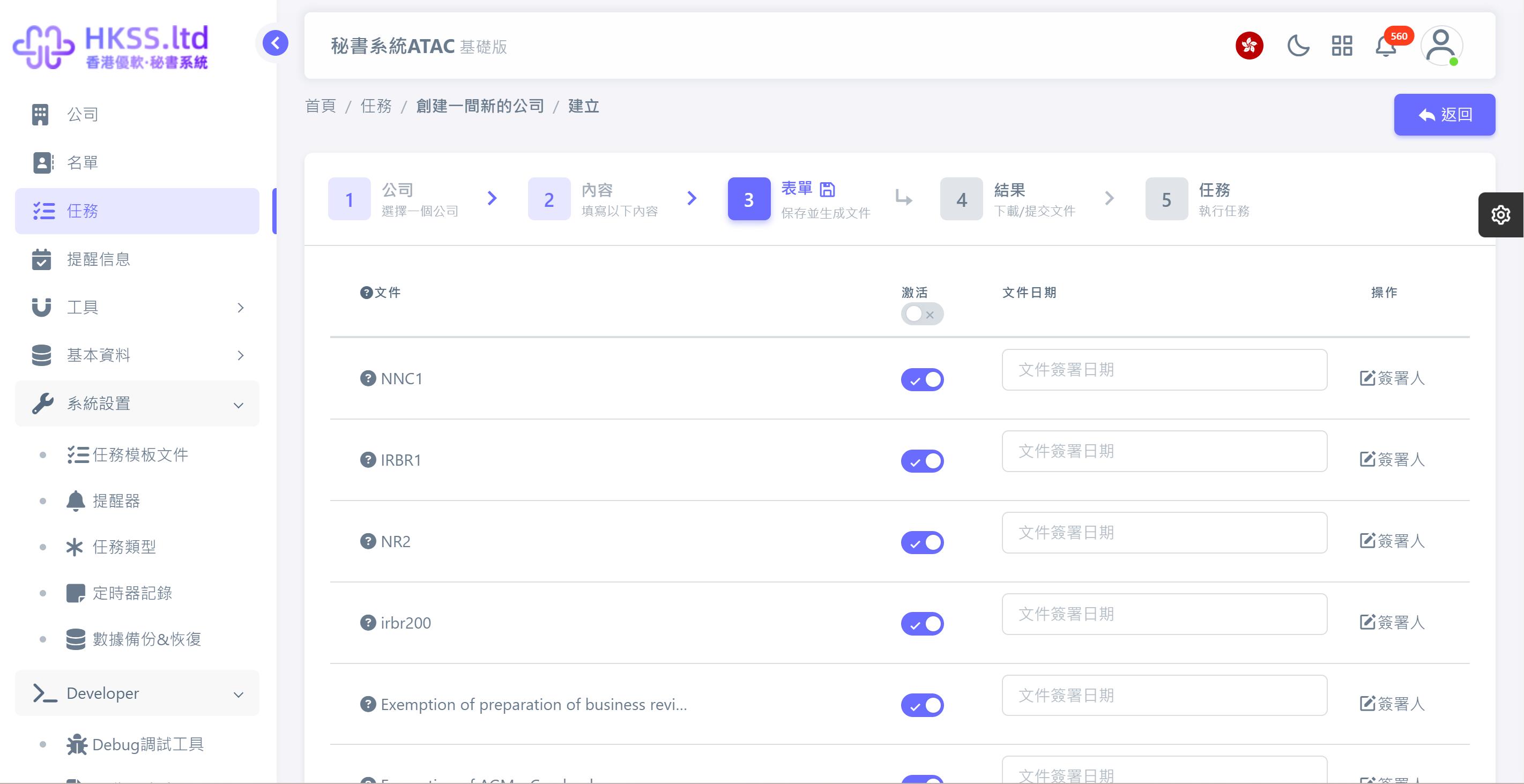
Task: Go to 任務 in the breadcrumb
Action: (x=376, y=107)
